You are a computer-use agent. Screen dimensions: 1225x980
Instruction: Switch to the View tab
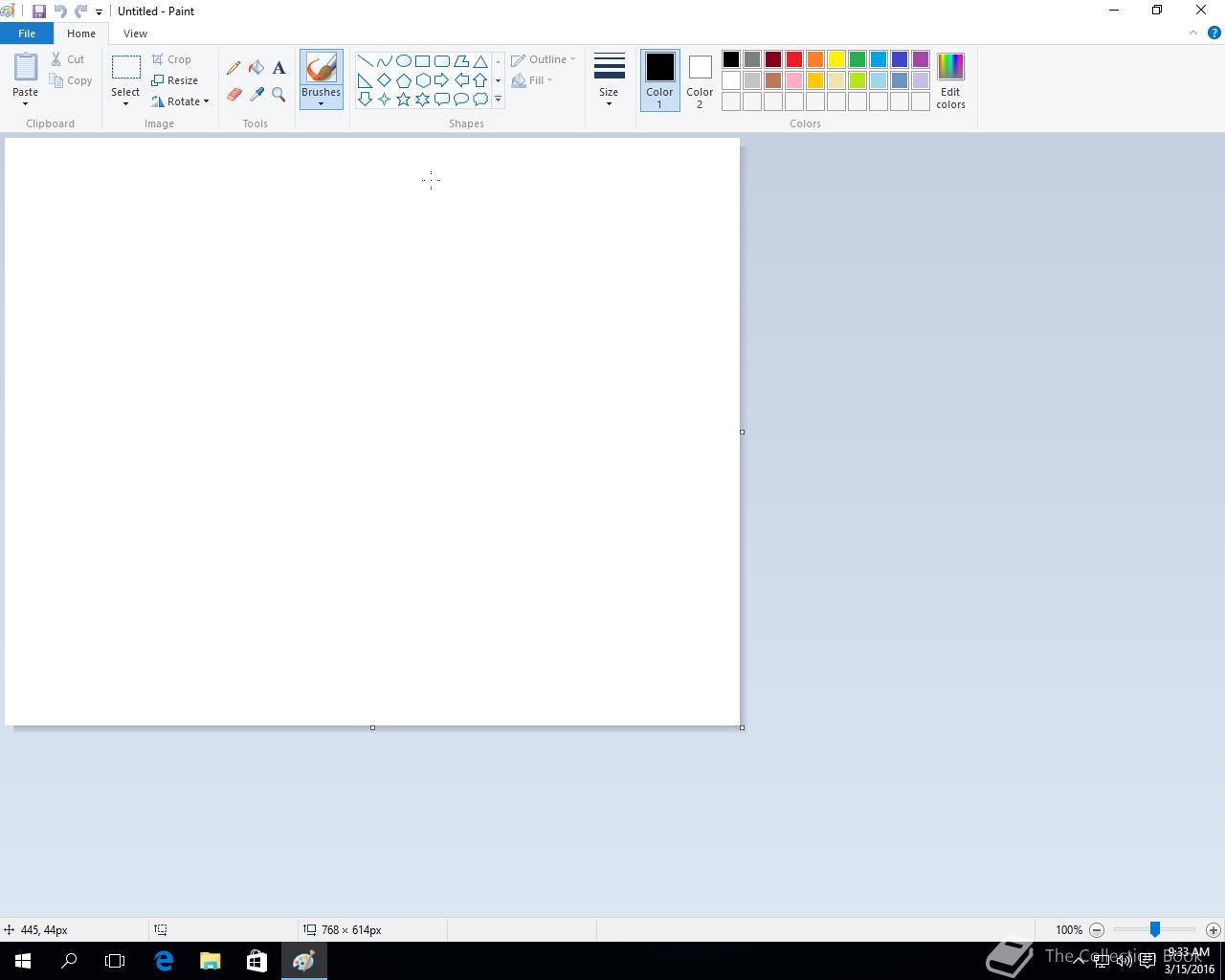[135, 33]
